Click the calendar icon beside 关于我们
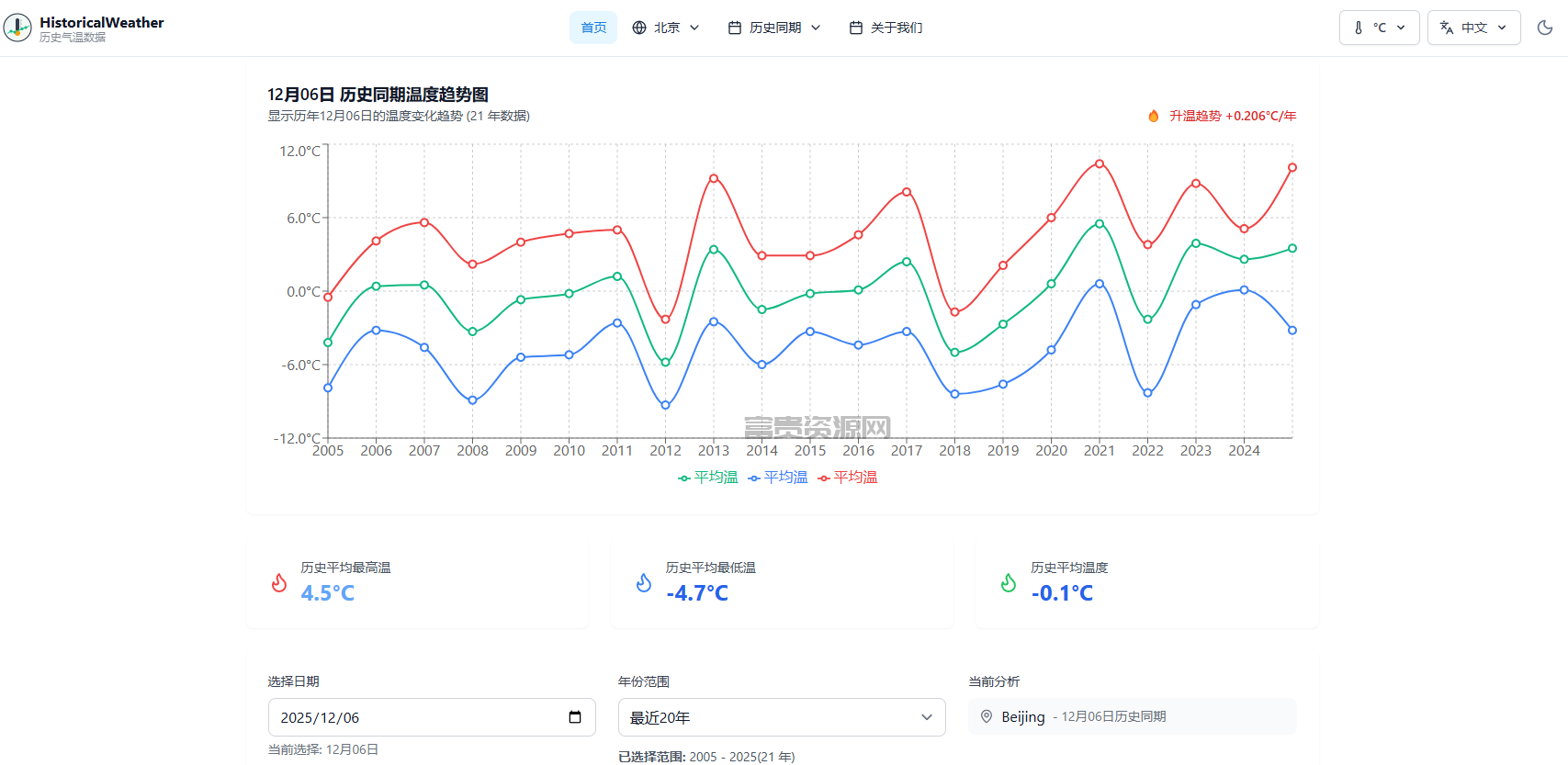 pos(856,28)
